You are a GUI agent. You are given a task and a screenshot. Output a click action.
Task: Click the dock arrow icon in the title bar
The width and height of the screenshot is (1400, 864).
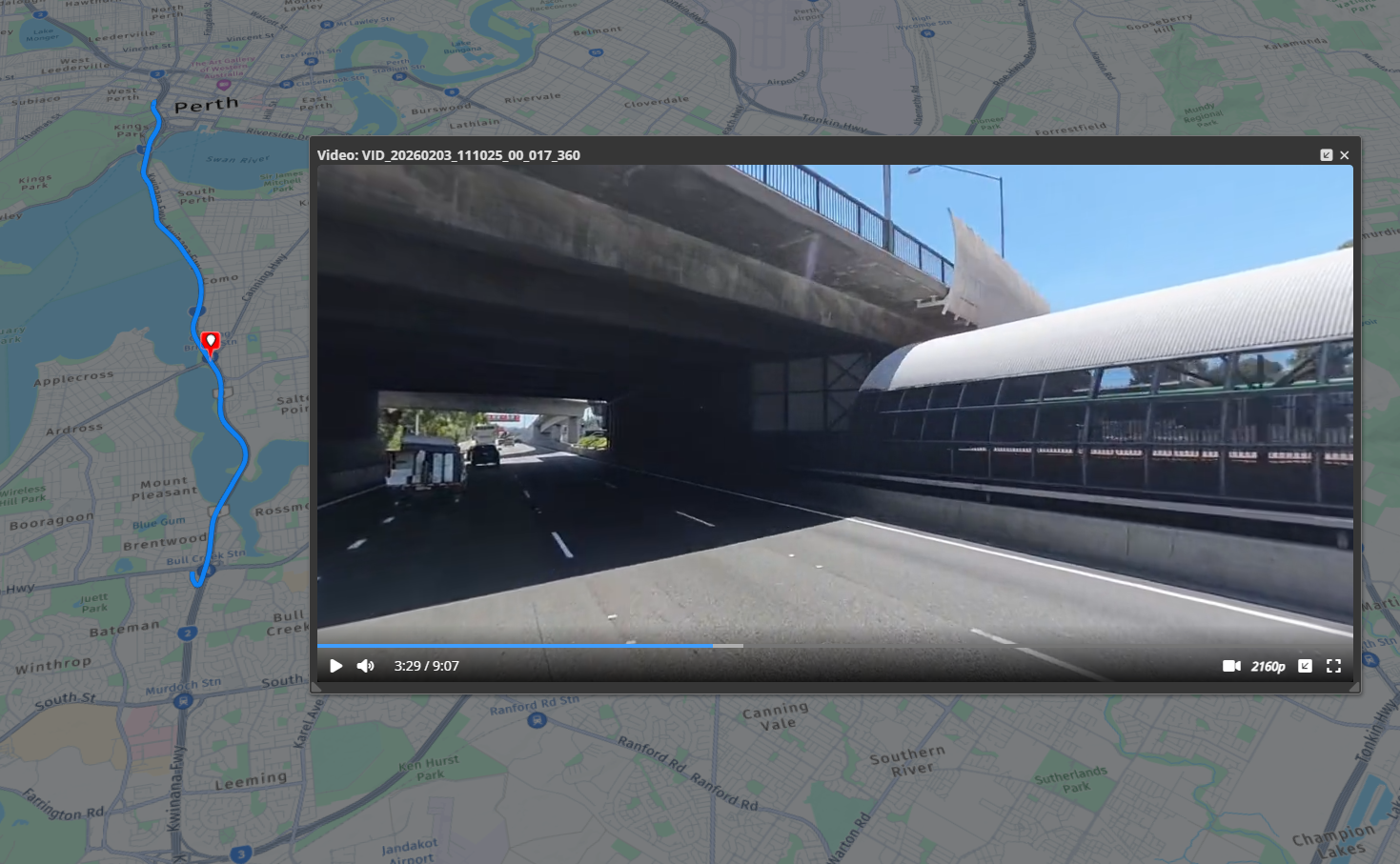point(1326,155)
